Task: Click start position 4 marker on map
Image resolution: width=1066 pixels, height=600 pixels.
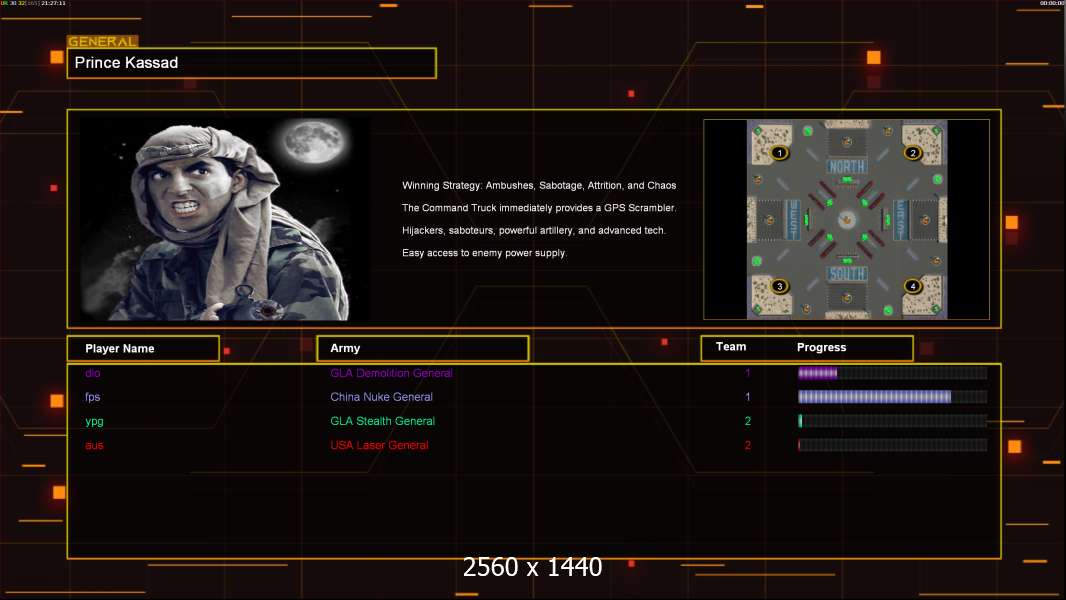Action: coord(912,286)
